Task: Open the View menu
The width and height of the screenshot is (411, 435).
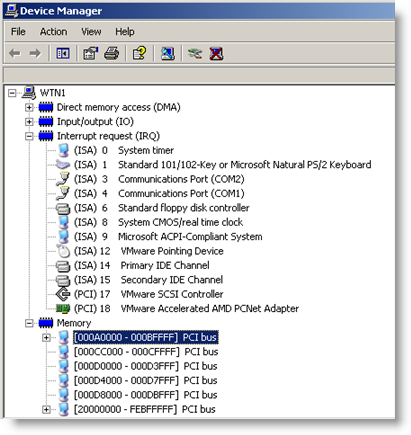Action: point(91,32)
